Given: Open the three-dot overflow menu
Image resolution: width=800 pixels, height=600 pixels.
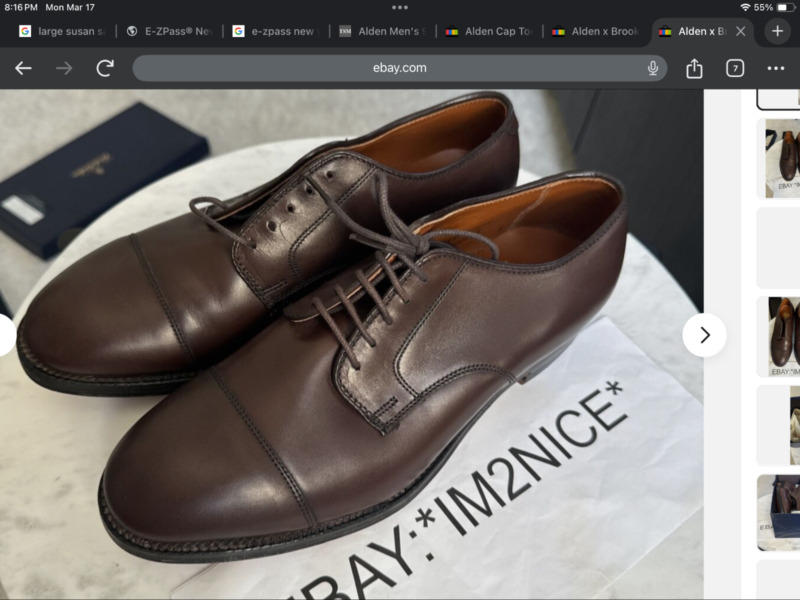Looking at the screenshot, I should coord(775,69).
